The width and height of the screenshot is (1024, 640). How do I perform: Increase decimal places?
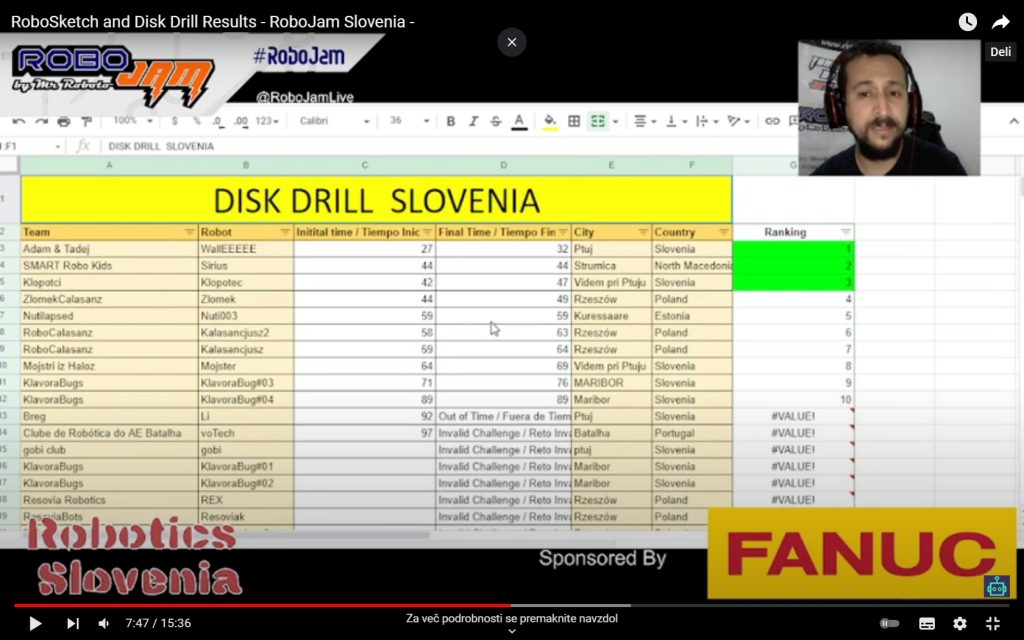click(241, 121)
